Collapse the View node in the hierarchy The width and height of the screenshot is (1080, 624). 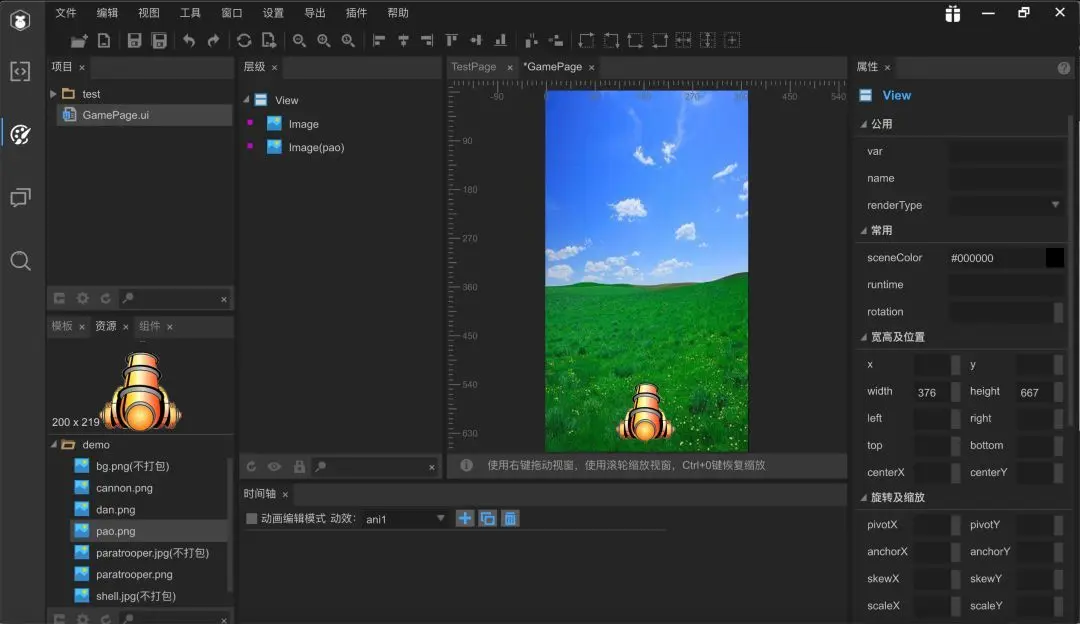246,100
